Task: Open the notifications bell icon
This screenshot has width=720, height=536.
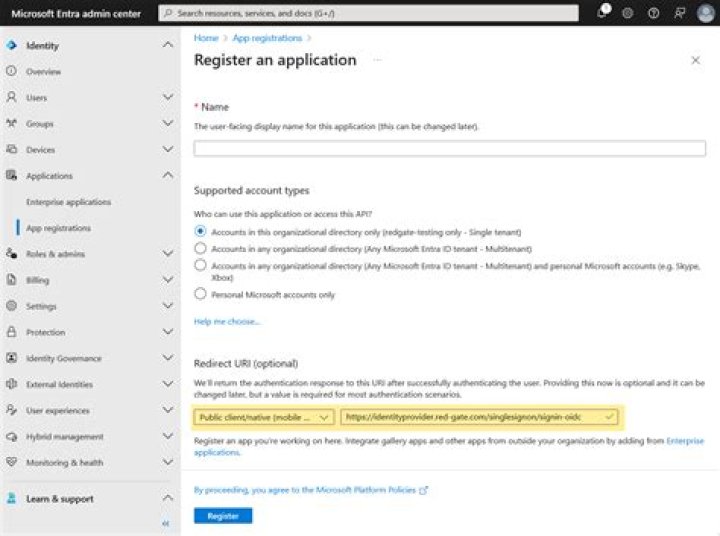Action: [602, 12]
